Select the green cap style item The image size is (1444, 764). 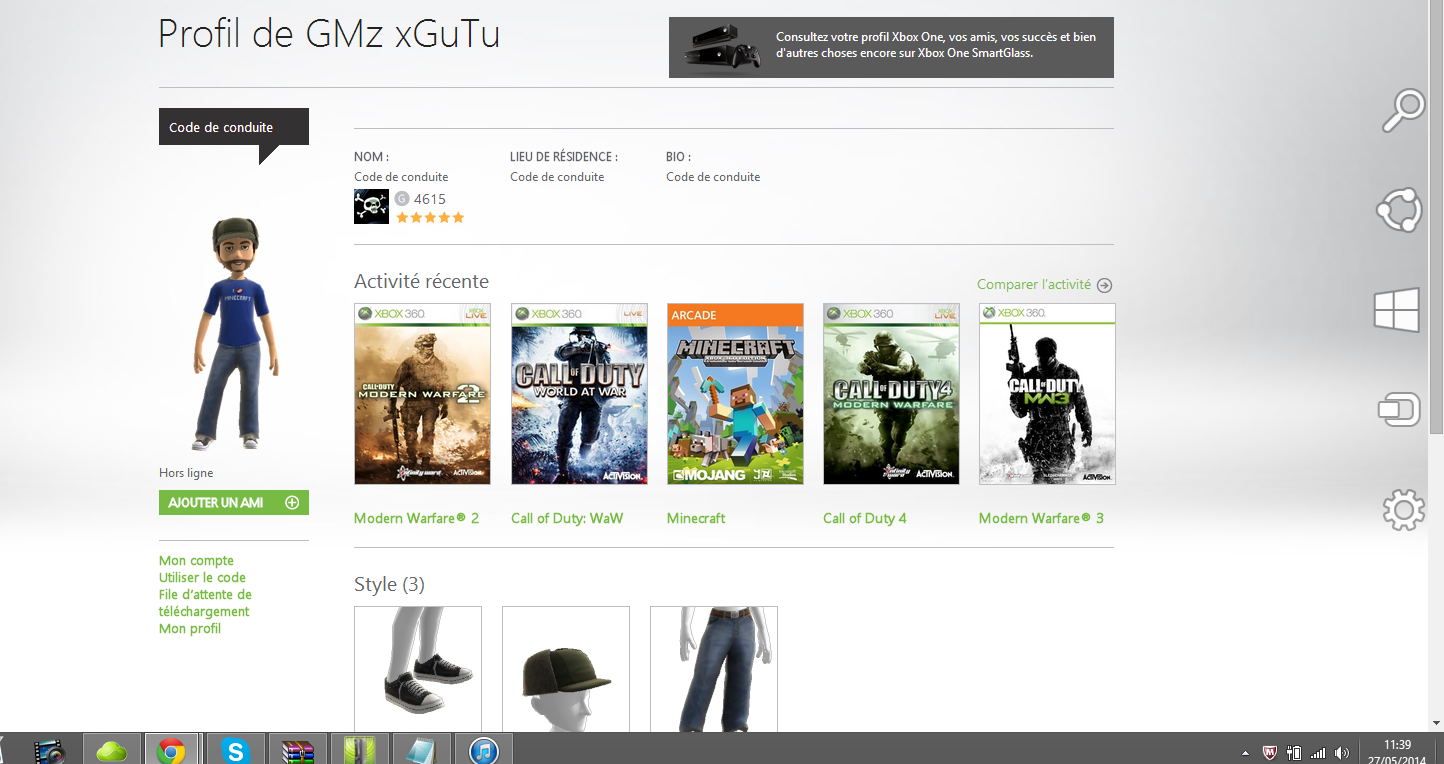(566, 669)
